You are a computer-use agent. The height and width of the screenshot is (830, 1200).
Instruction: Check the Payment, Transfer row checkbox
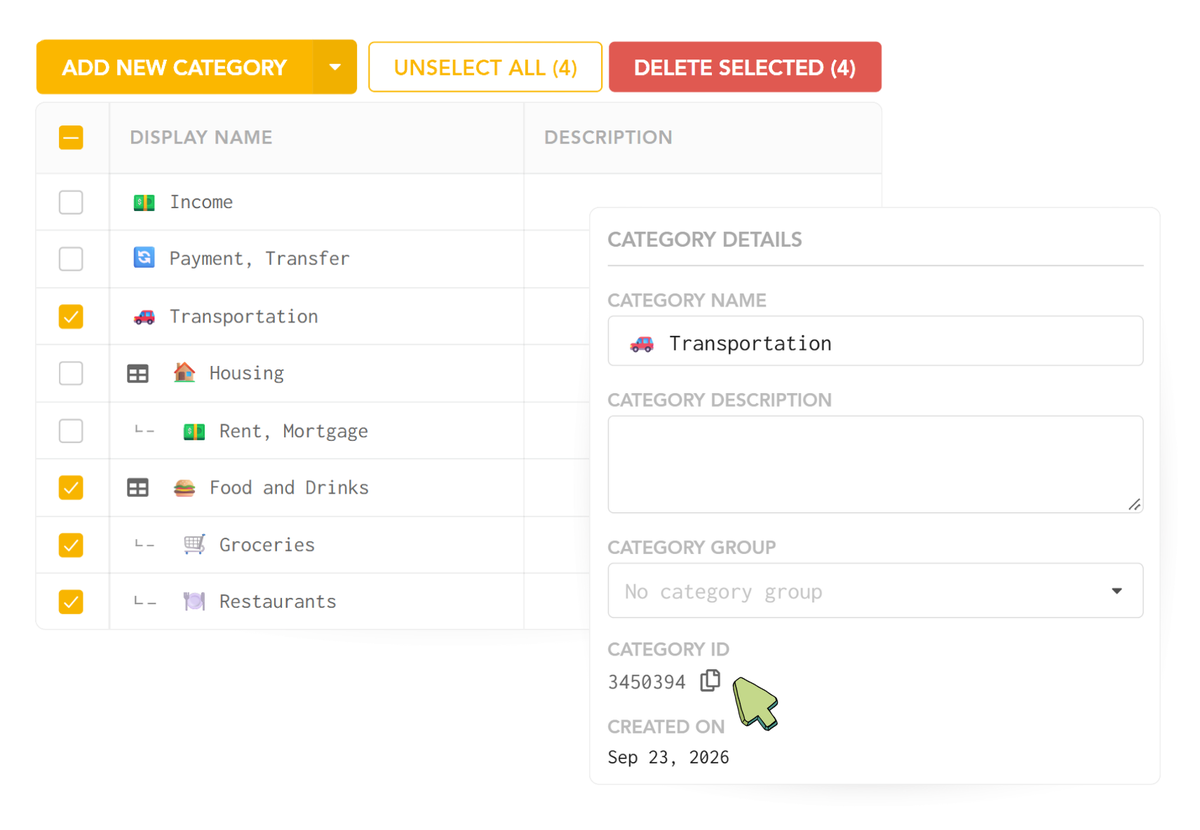point(71,259)
